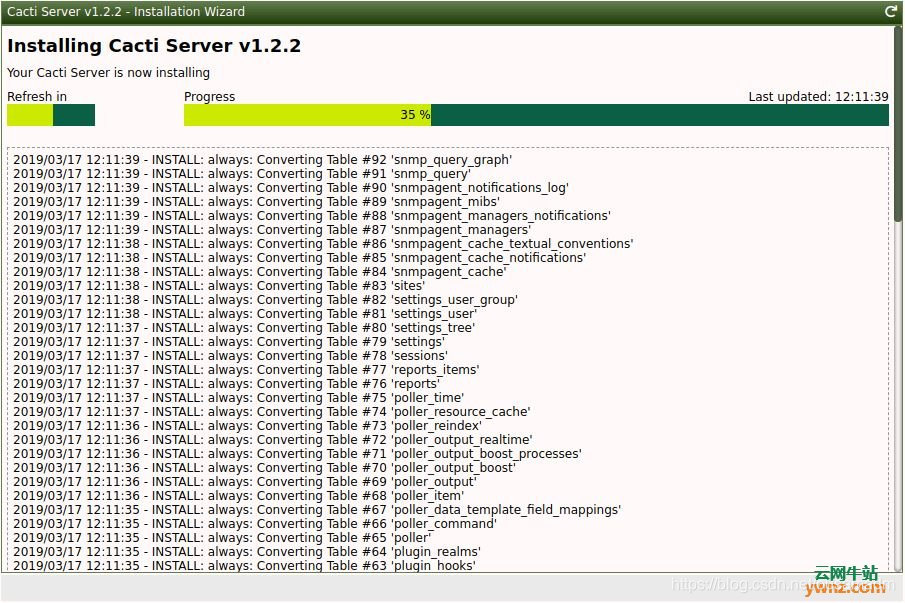Click 'Your Cacti Server is now installing' text
905x603 pixels.
(109, 73)
